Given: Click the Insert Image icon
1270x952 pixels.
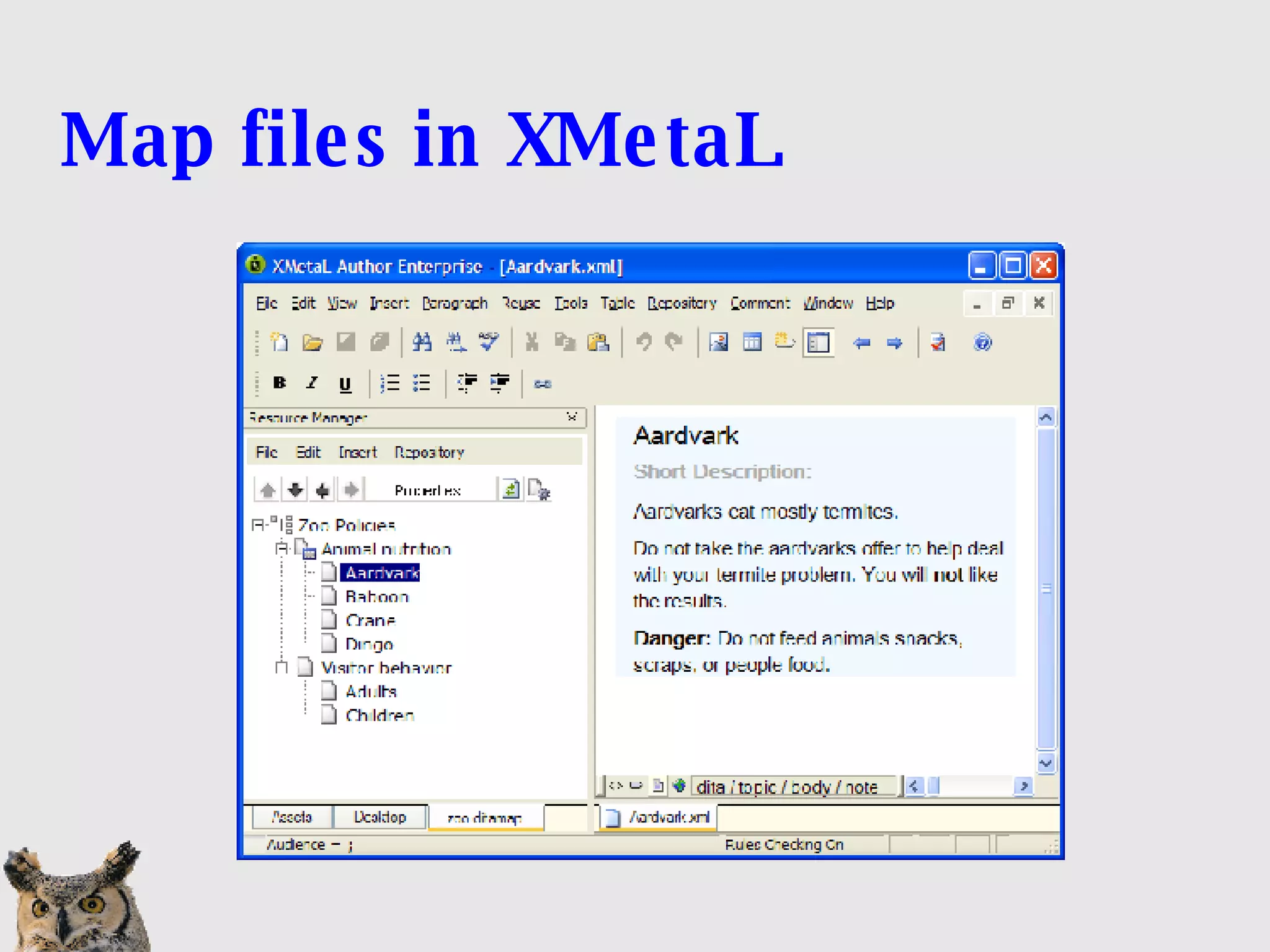Looking at the screenshot, I should point(719,342).
